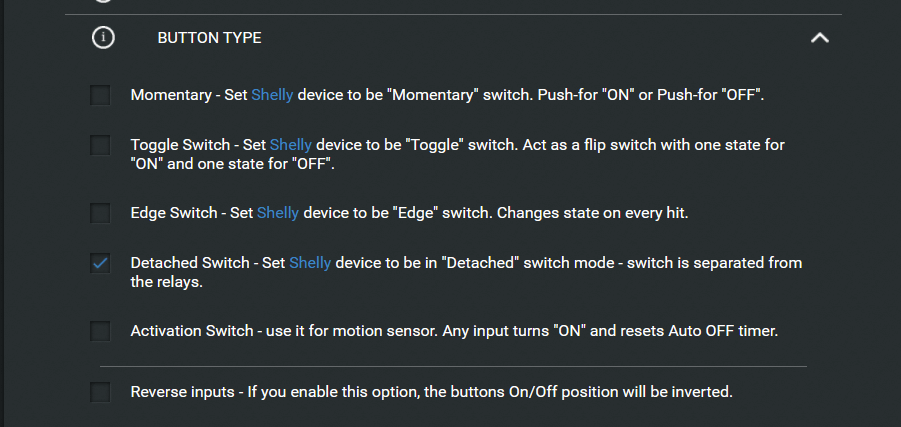Turn on the Reverse inputs checkbox
901x427 pixels.
100,392
